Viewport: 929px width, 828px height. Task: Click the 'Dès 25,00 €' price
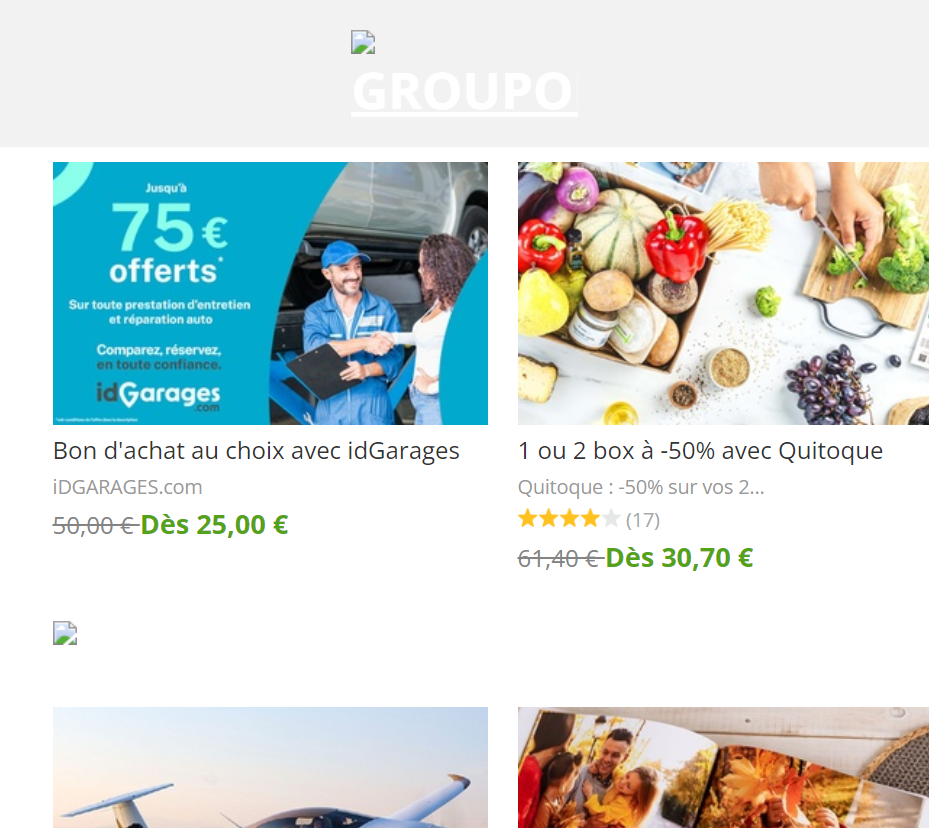[x=214, y=525]
